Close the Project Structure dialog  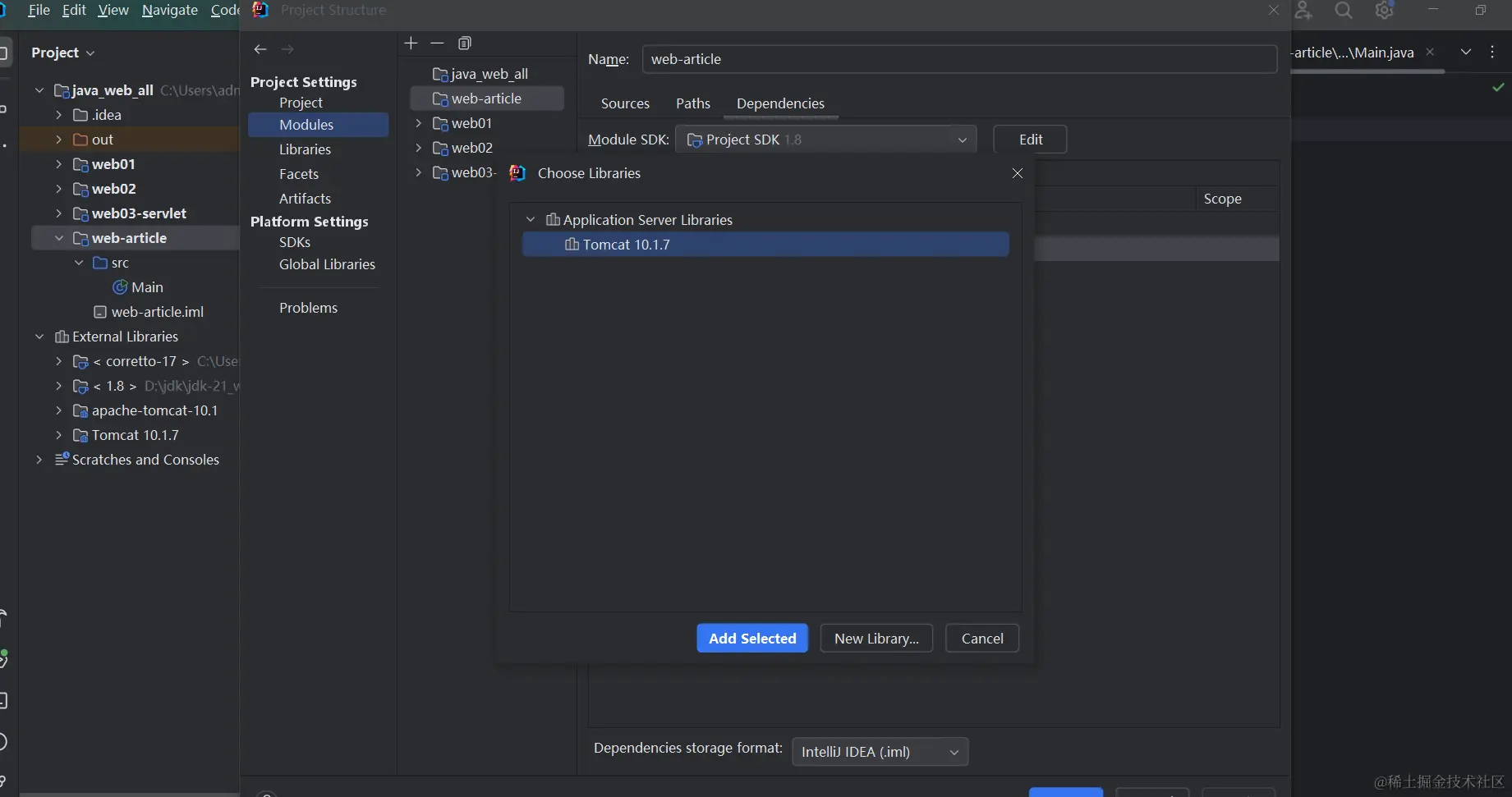click(1274, 10)
